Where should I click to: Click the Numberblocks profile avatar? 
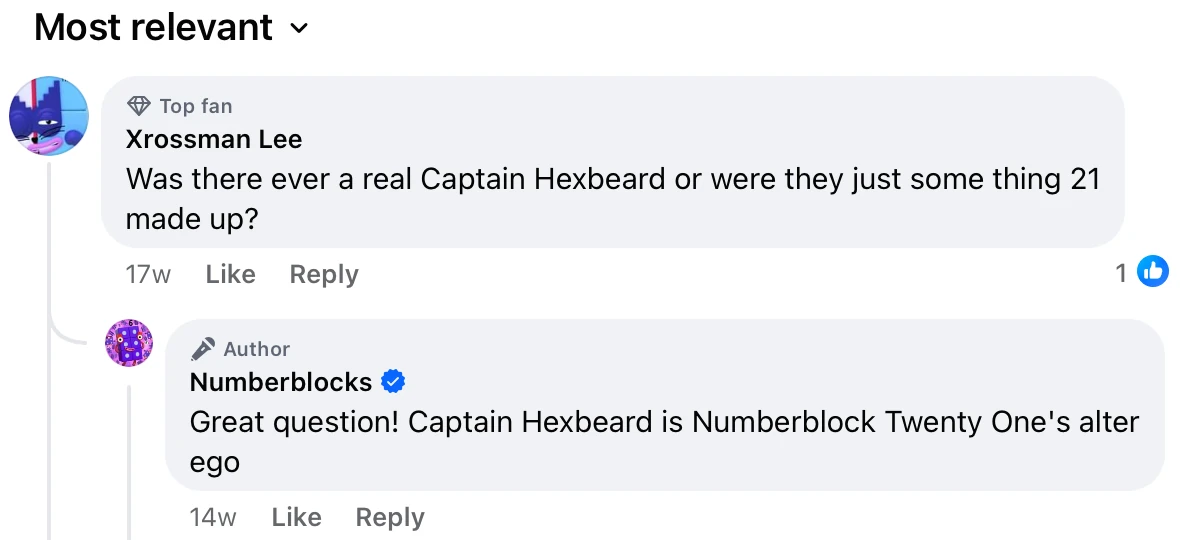point(129,343)
